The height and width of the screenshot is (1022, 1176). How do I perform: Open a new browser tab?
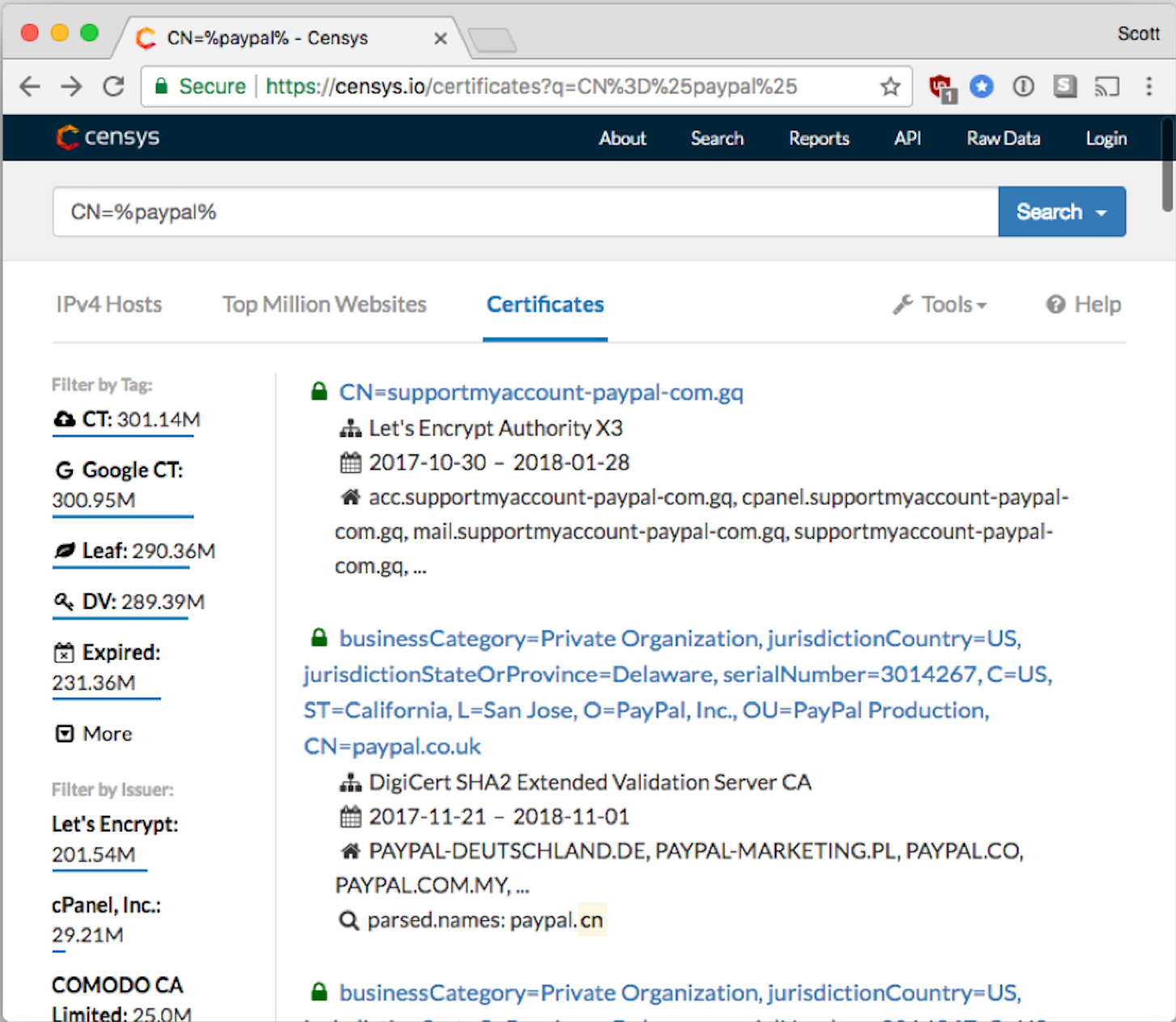tap(492, 40)
